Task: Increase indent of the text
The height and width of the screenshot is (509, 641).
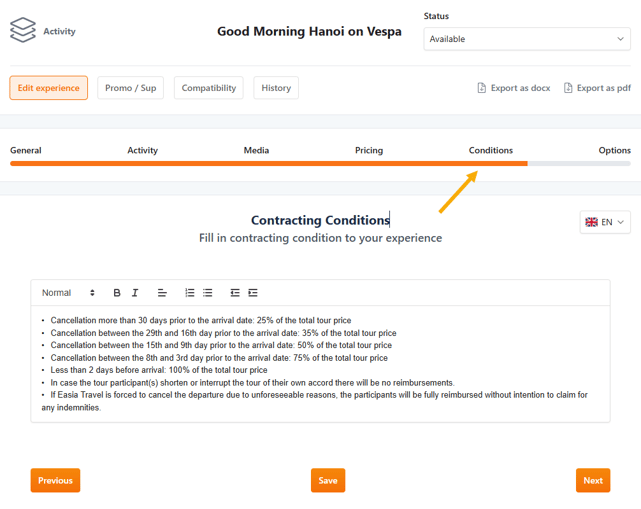Action: coord(253,293)
